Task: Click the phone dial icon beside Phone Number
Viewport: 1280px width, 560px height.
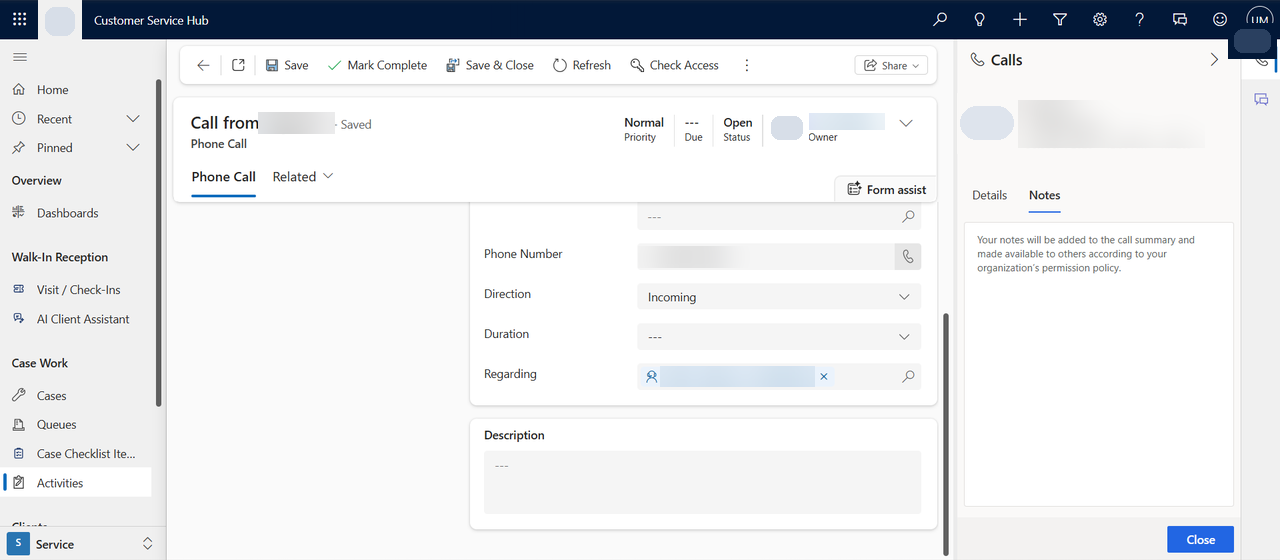Action: pos(907,257)
